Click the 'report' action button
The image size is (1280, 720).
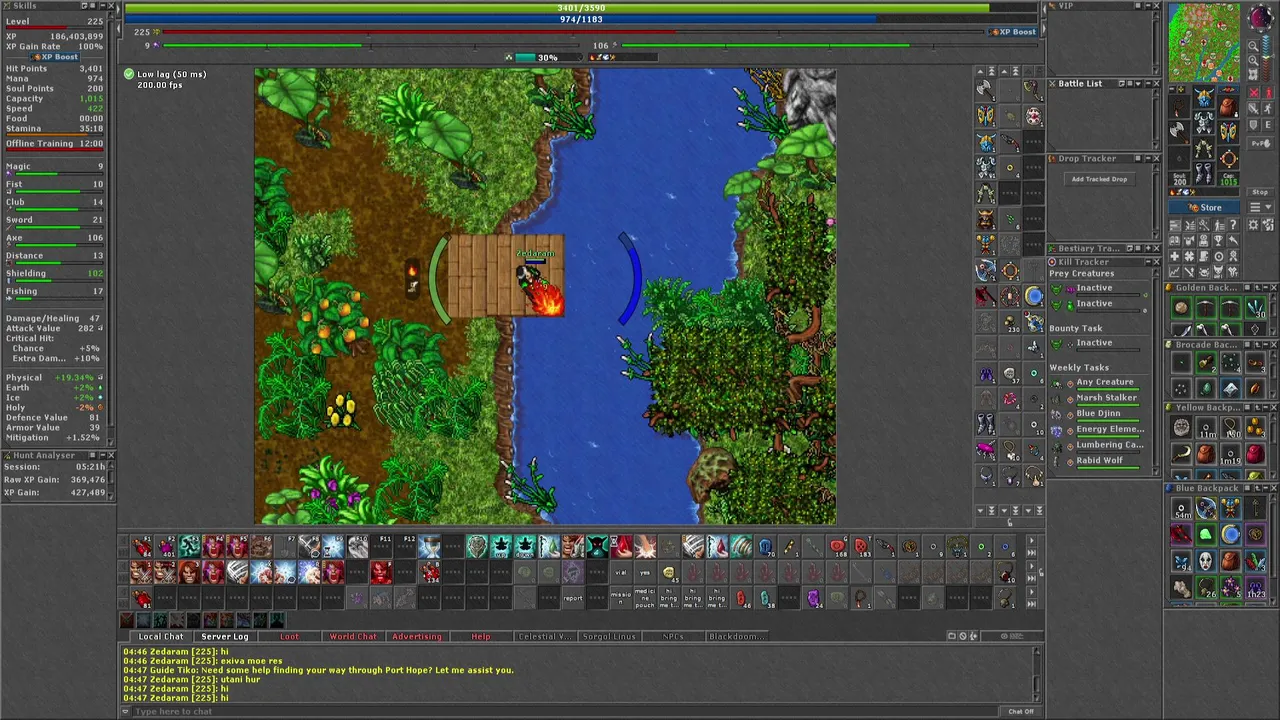point(573,598)
